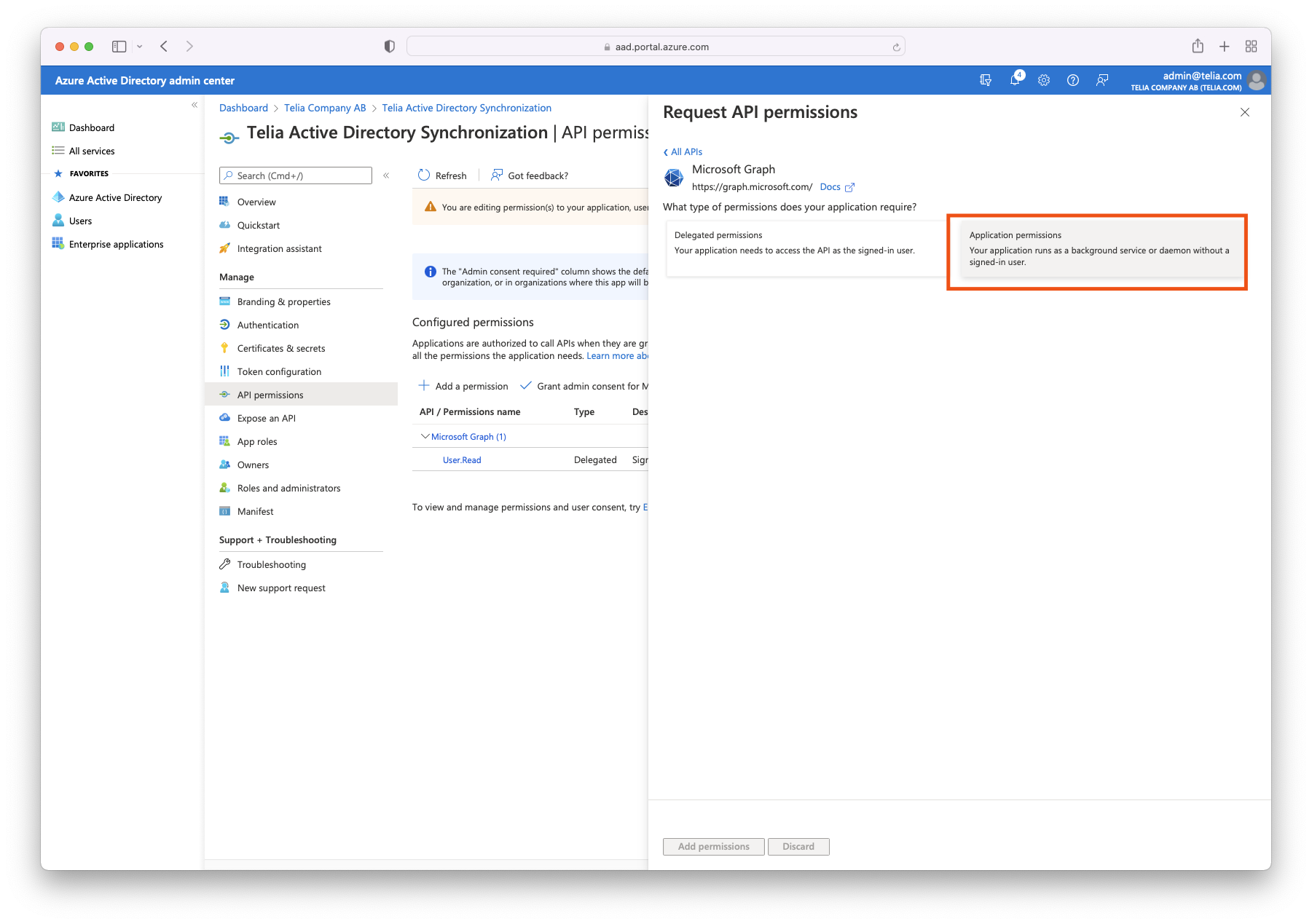Image resolution: width=1312 pixels, height=924 pixels.
Task: Focus the Search (Cmd+/) input field
Action: (296, 175)
